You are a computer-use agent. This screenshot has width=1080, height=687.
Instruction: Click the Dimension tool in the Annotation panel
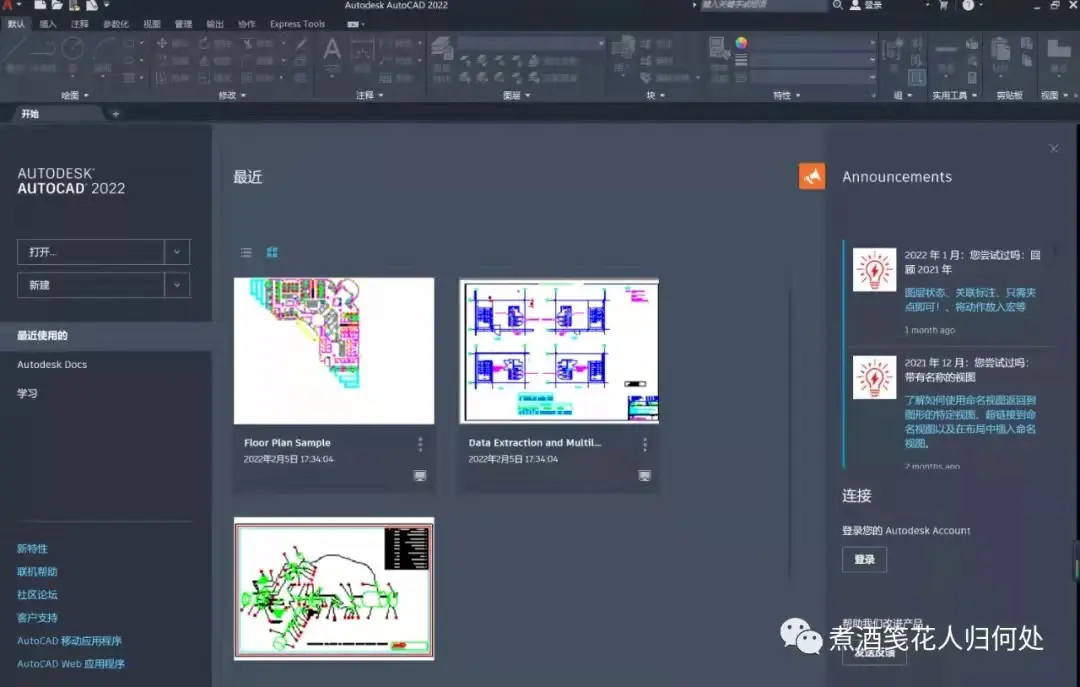(x=362, y=51)
